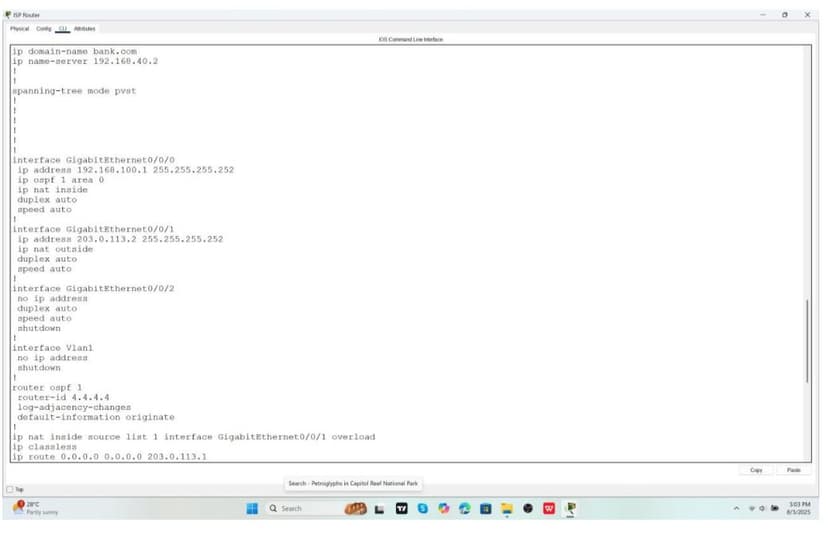Toggle the Top checkbox
This screenshot has height=534, width=828.
coord(10,490)
